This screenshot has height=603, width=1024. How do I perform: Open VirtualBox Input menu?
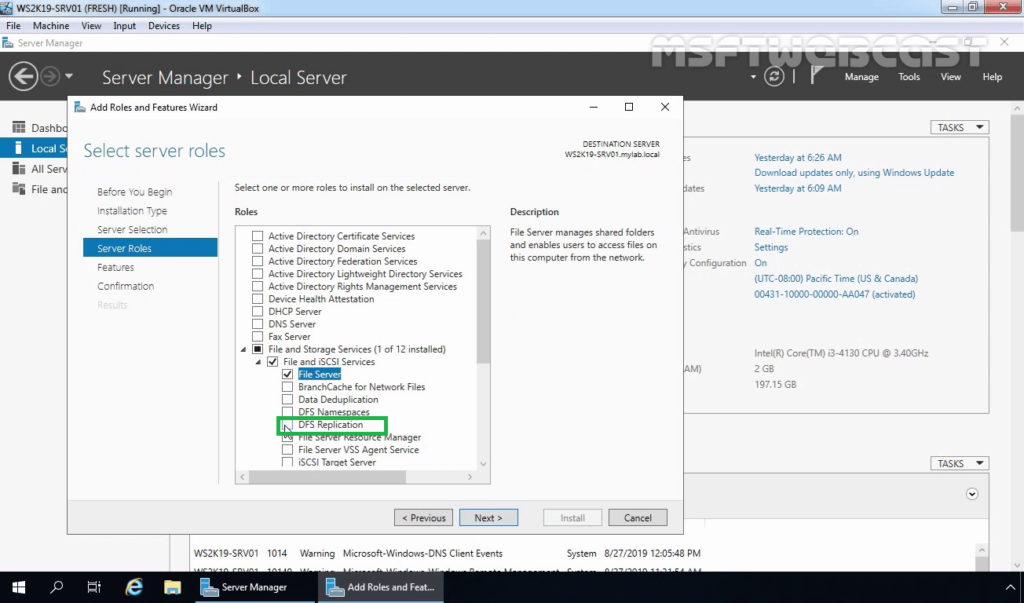[x=124, y=25]
